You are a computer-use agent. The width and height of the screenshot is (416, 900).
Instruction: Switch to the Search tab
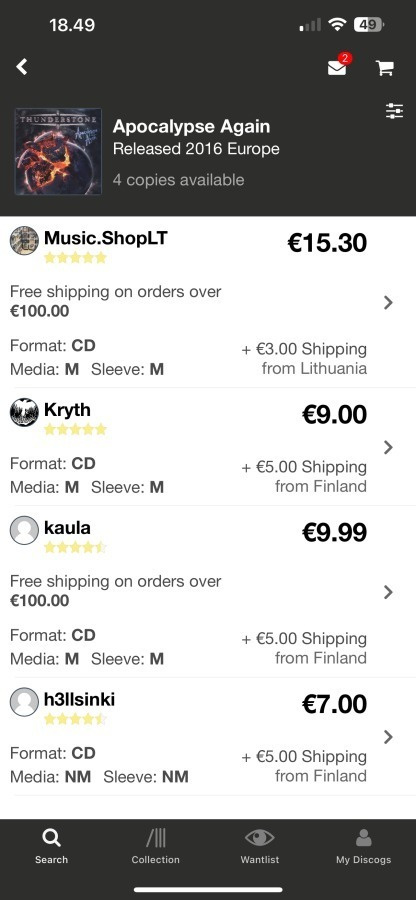(51, 847)
